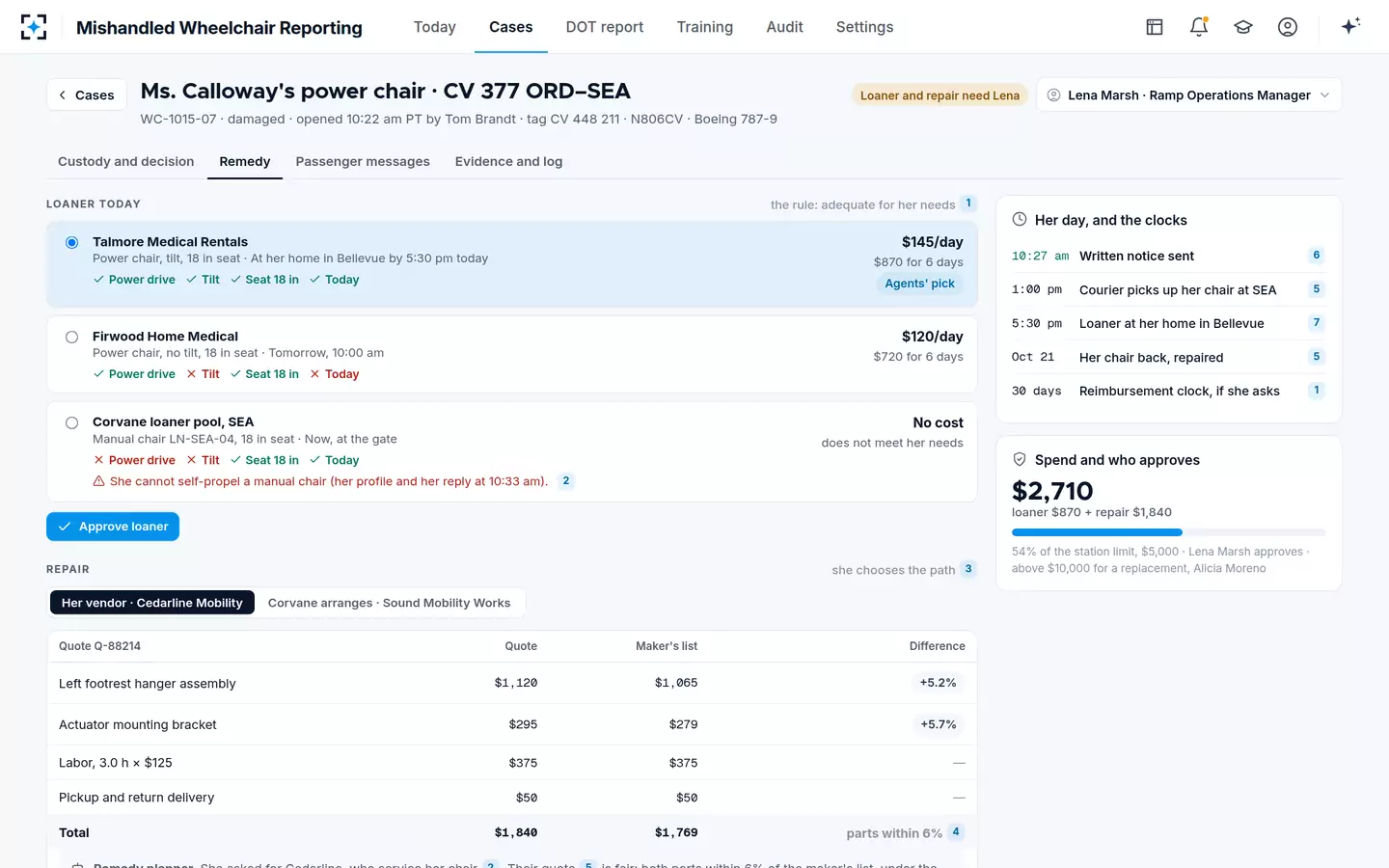1389x868 pixels.
Task: Open the graduation cap training icon
Action: 1243,27
